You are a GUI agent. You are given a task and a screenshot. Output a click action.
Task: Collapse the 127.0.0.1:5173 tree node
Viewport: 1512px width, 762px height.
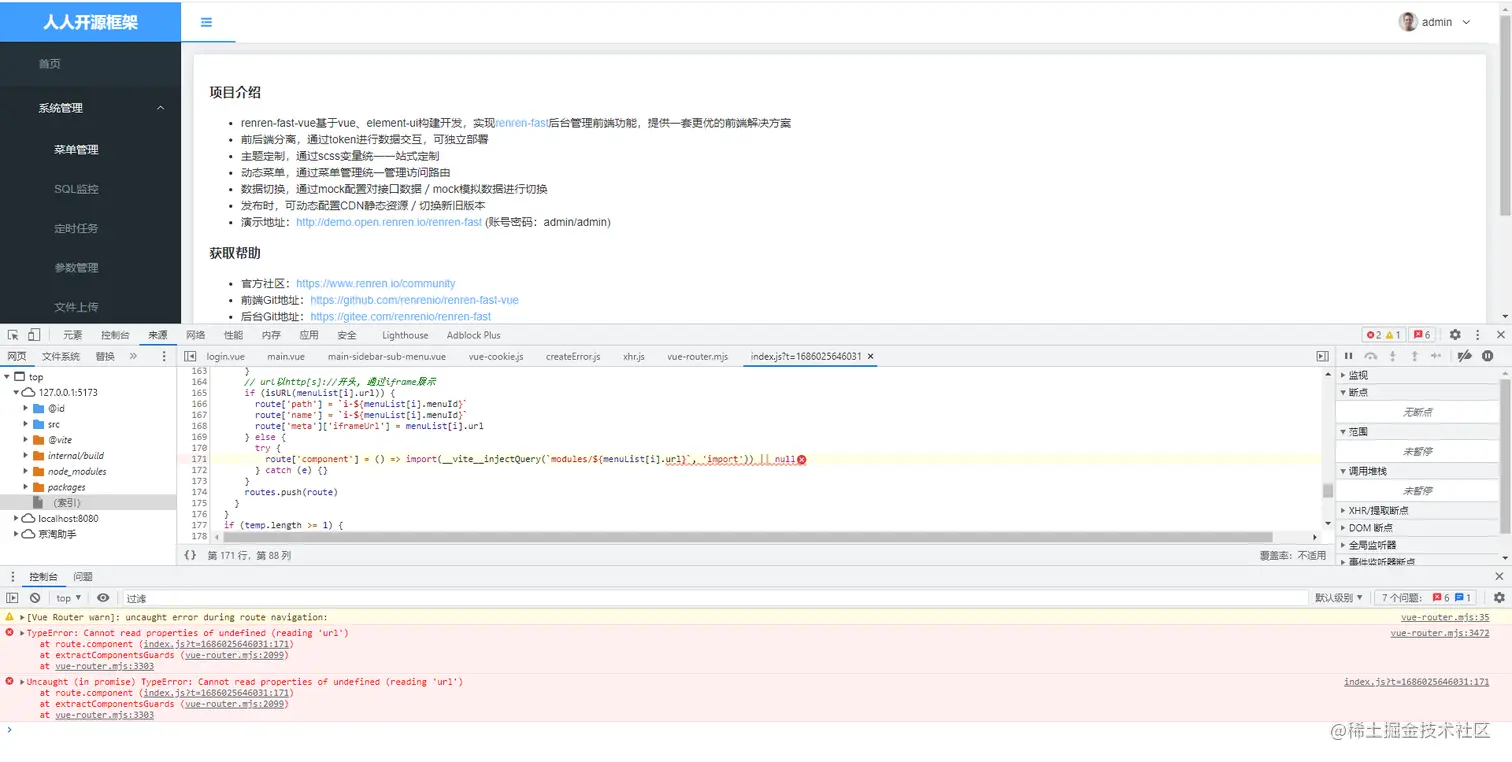17,393
